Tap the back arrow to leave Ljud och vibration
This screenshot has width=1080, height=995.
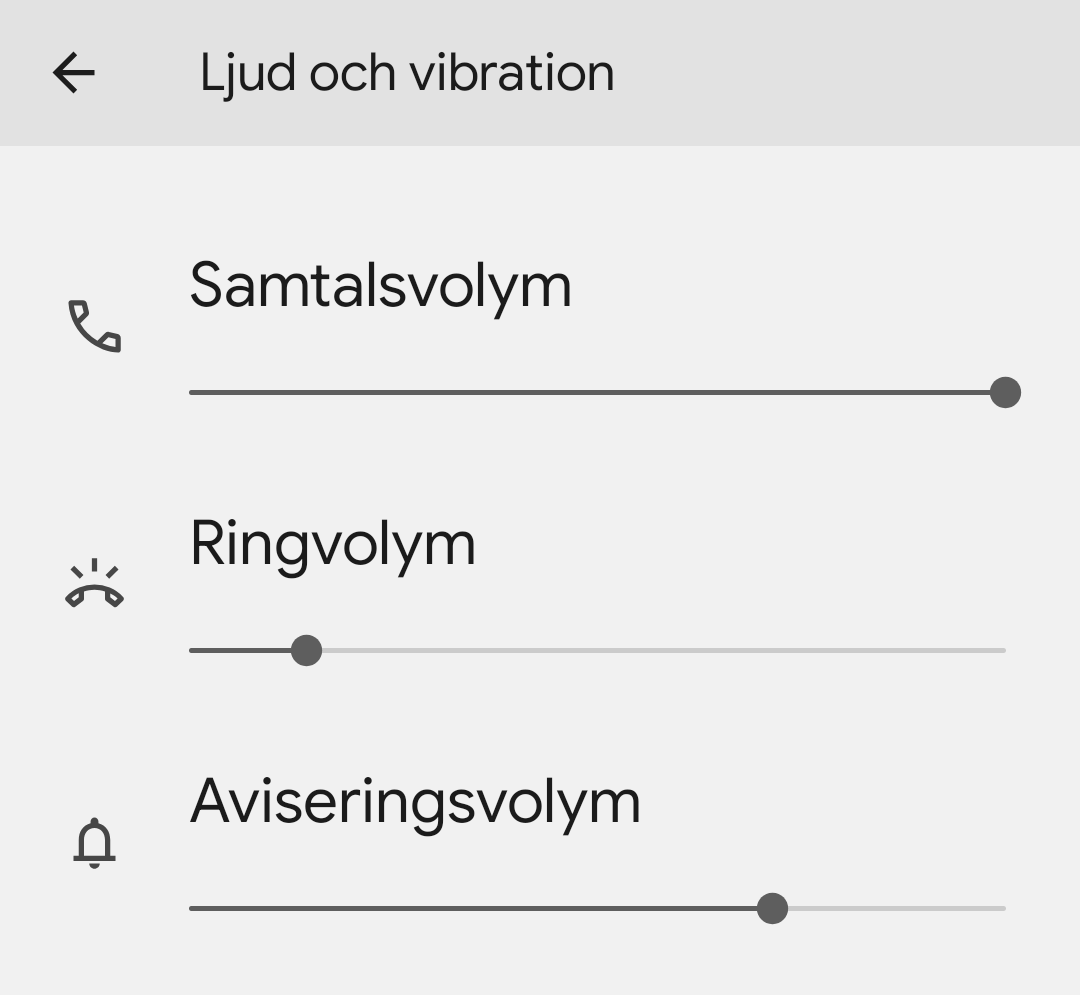pyautogui.click(x=73, y=72)
